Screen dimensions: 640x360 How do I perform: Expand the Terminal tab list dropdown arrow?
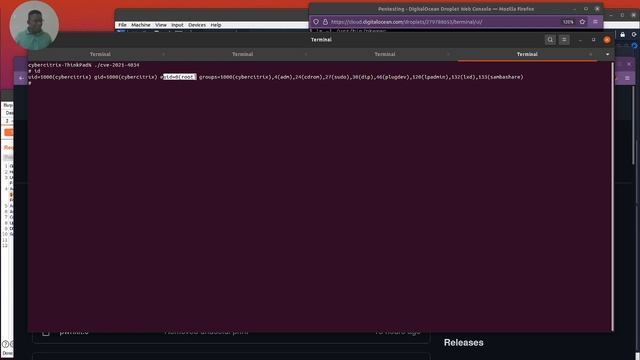(607, 54)
